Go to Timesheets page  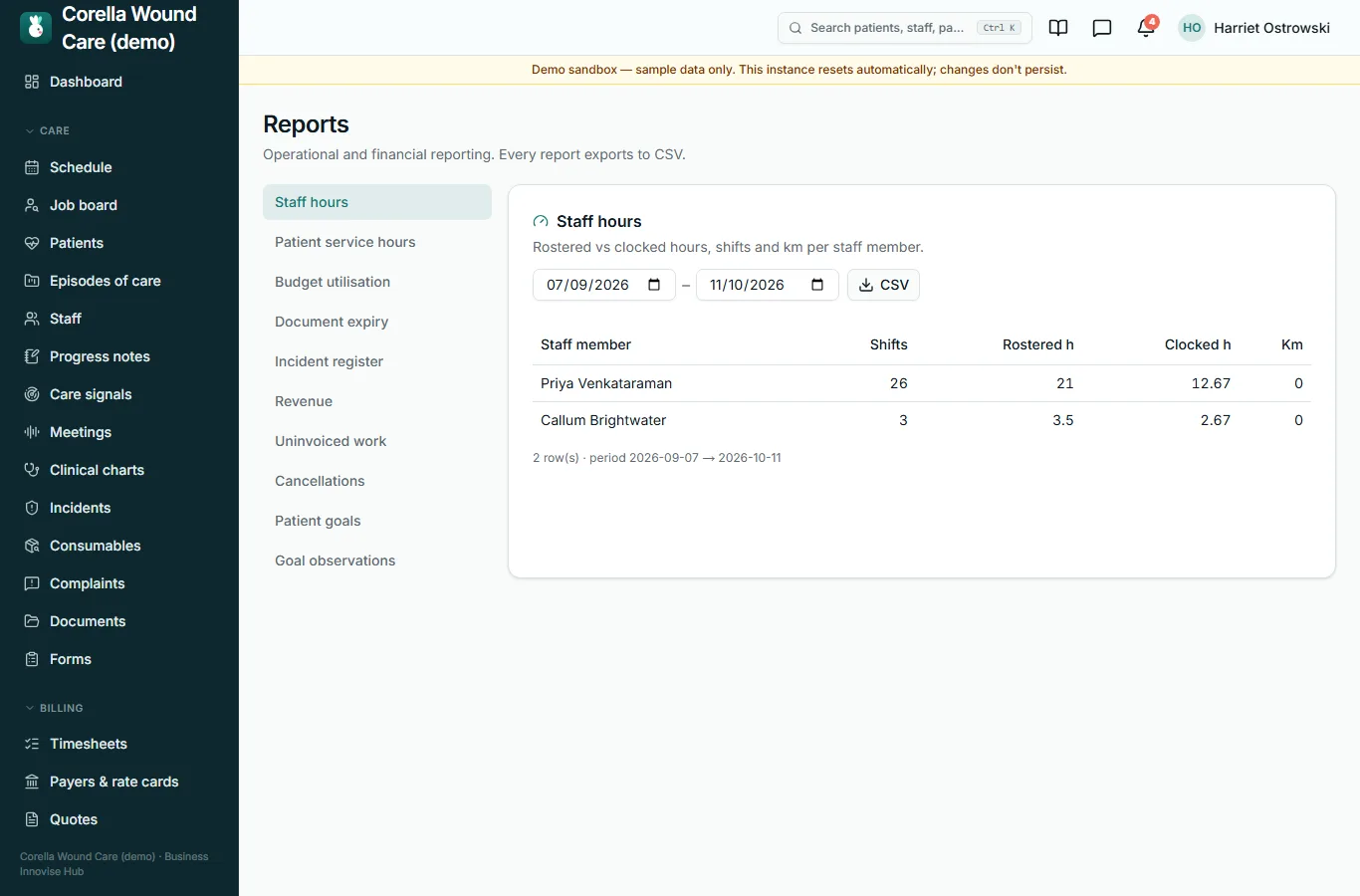click(119, 744)
